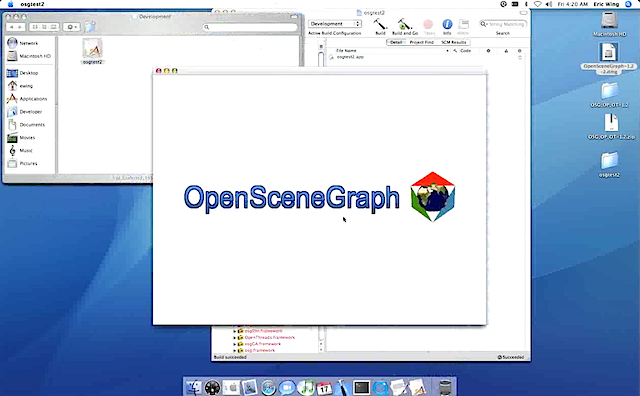This screenshot has height=396, width=640.
Task: Open Pictures in the Finder sidebar
Action: 22,163
